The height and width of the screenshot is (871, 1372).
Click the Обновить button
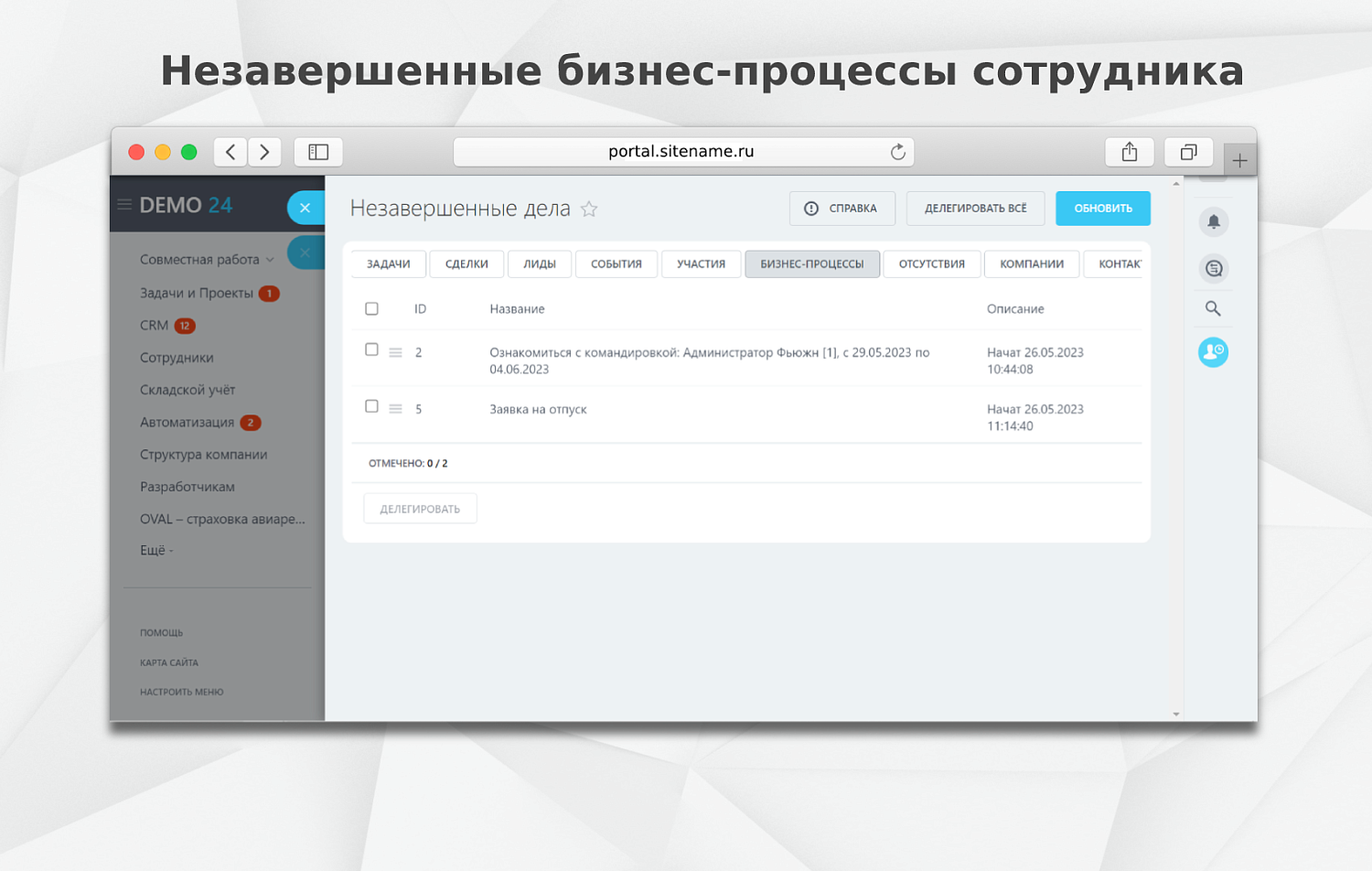[x=1102, y=208]
